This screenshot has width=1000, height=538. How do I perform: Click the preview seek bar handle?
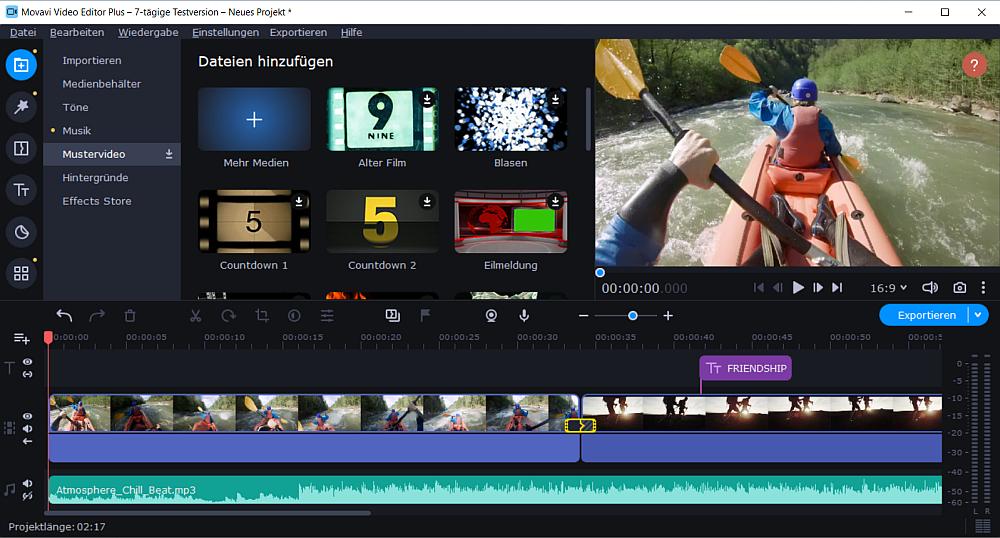[x=599, y=273]
